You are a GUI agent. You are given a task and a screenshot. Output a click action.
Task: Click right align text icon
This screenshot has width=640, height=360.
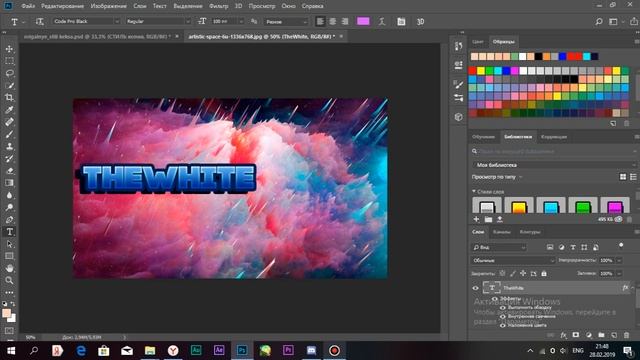click(345, 22)
